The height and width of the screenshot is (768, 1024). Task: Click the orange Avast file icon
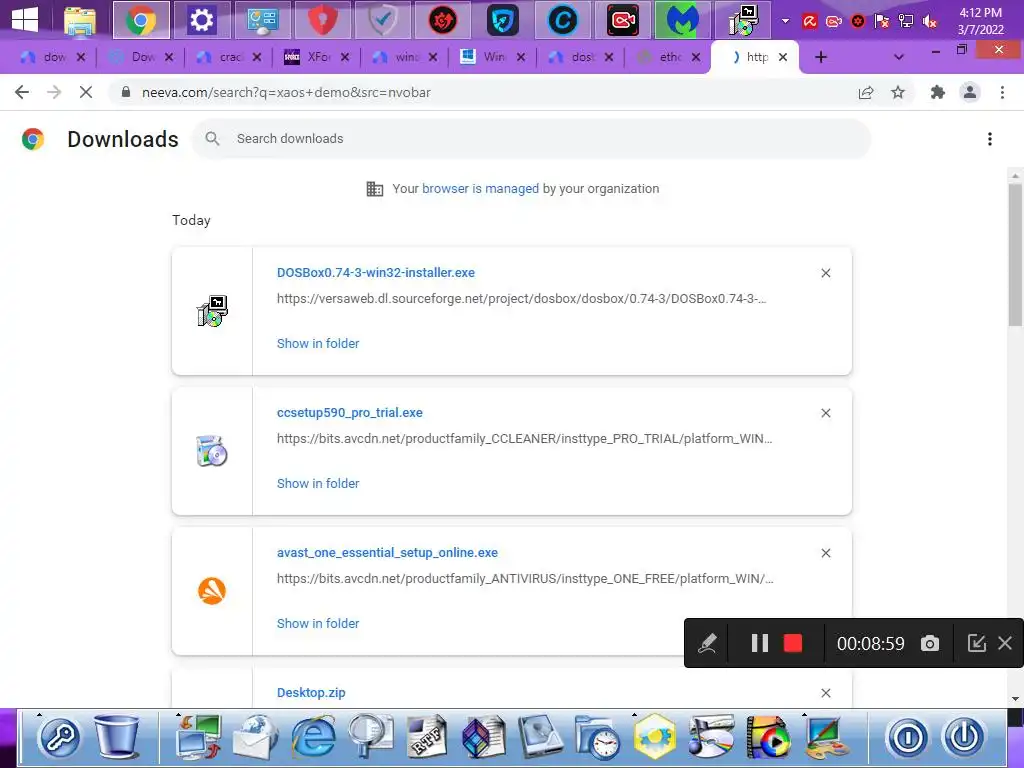212,591
